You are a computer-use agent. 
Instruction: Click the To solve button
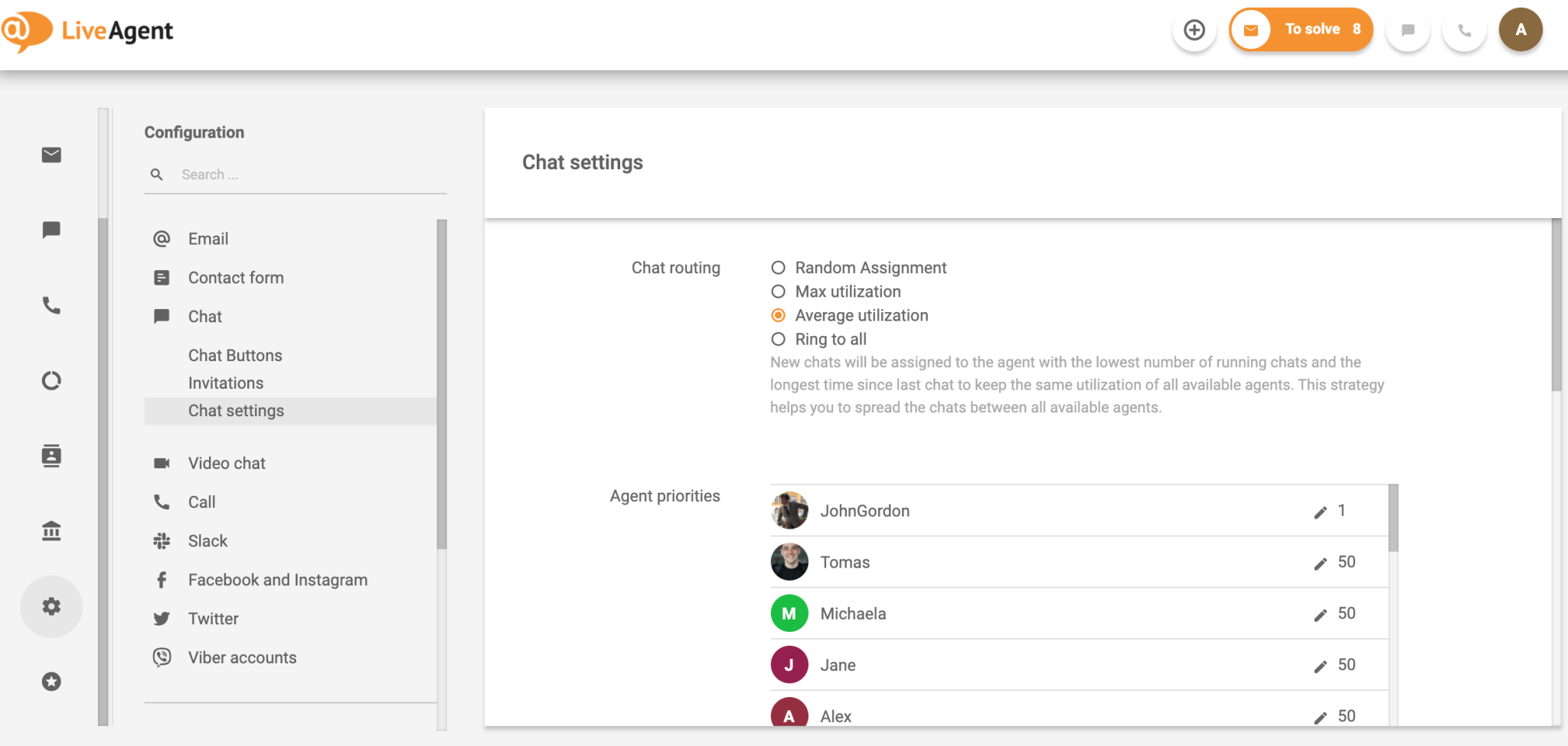coord(1312,29)
